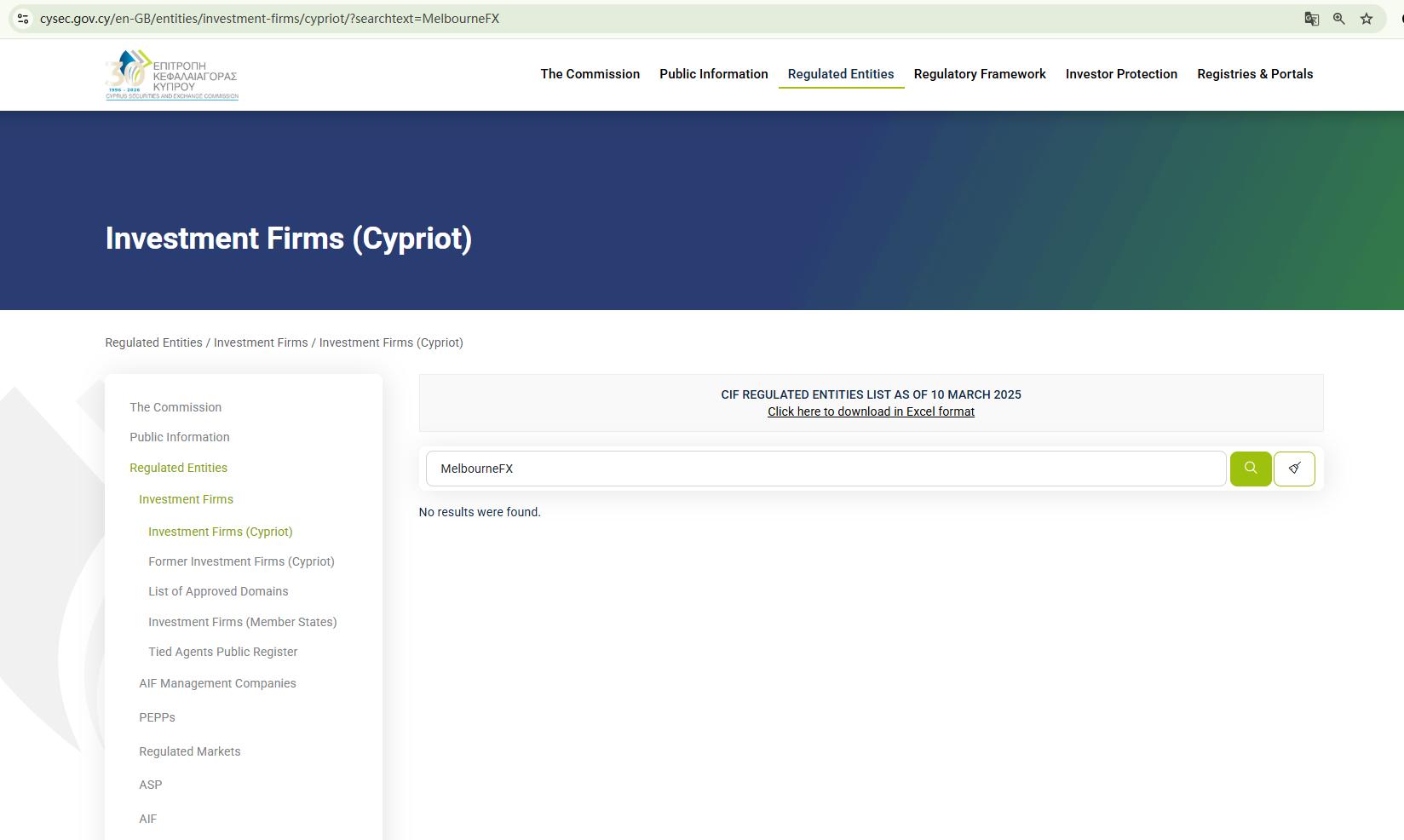Click the site information icon in address bar
This screenshot has width=1404, height=840.
click(23, 19)
